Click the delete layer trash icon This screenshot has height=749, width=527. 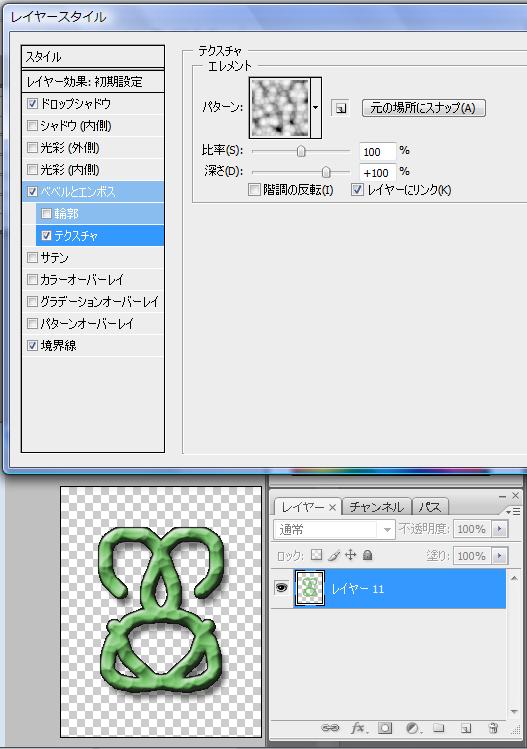point(494,728)
